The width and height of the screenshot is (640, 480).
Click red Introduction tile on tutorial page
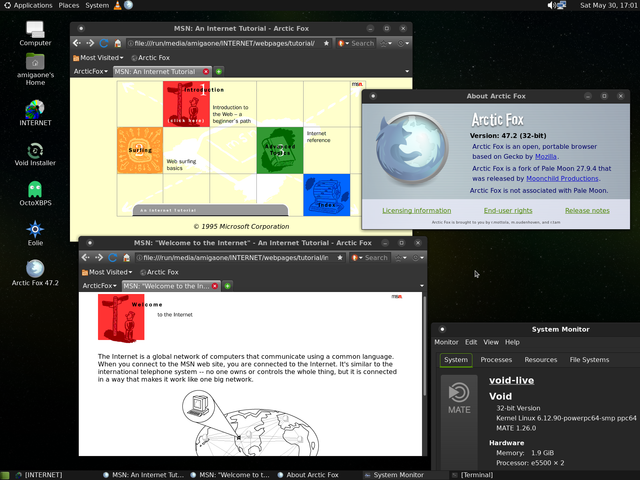(186, 104)
